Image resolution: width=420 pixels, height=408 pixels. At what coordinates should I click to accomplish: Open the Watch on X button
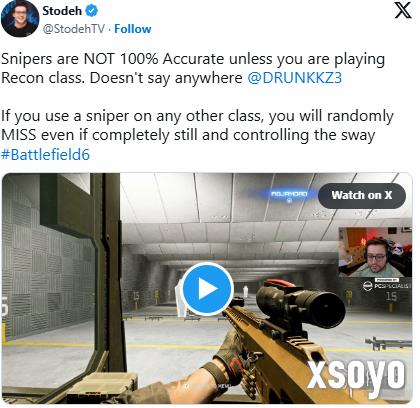point(362,195)
